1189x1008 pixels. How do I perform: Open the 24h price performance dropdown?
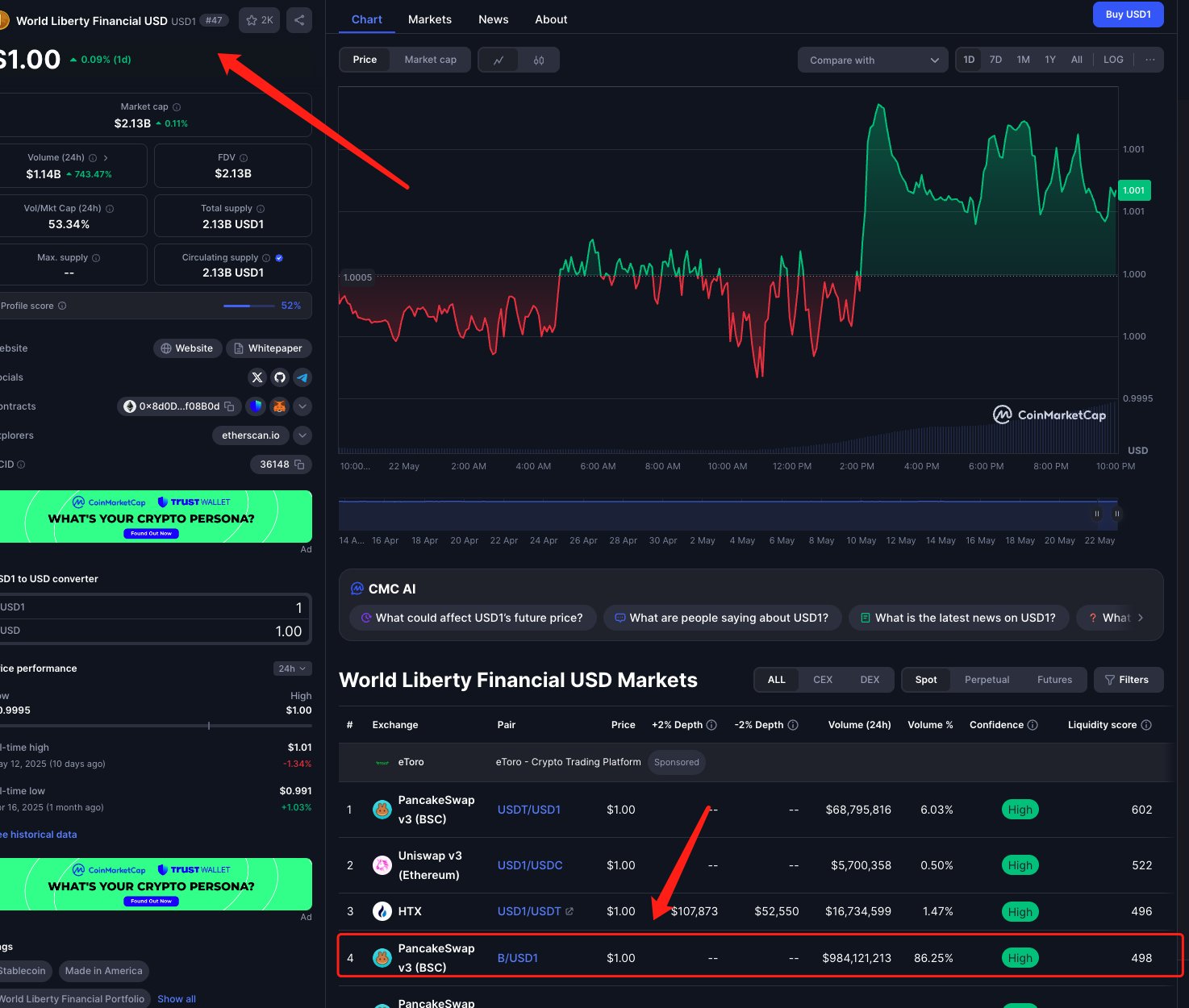[x=291, y=669]
